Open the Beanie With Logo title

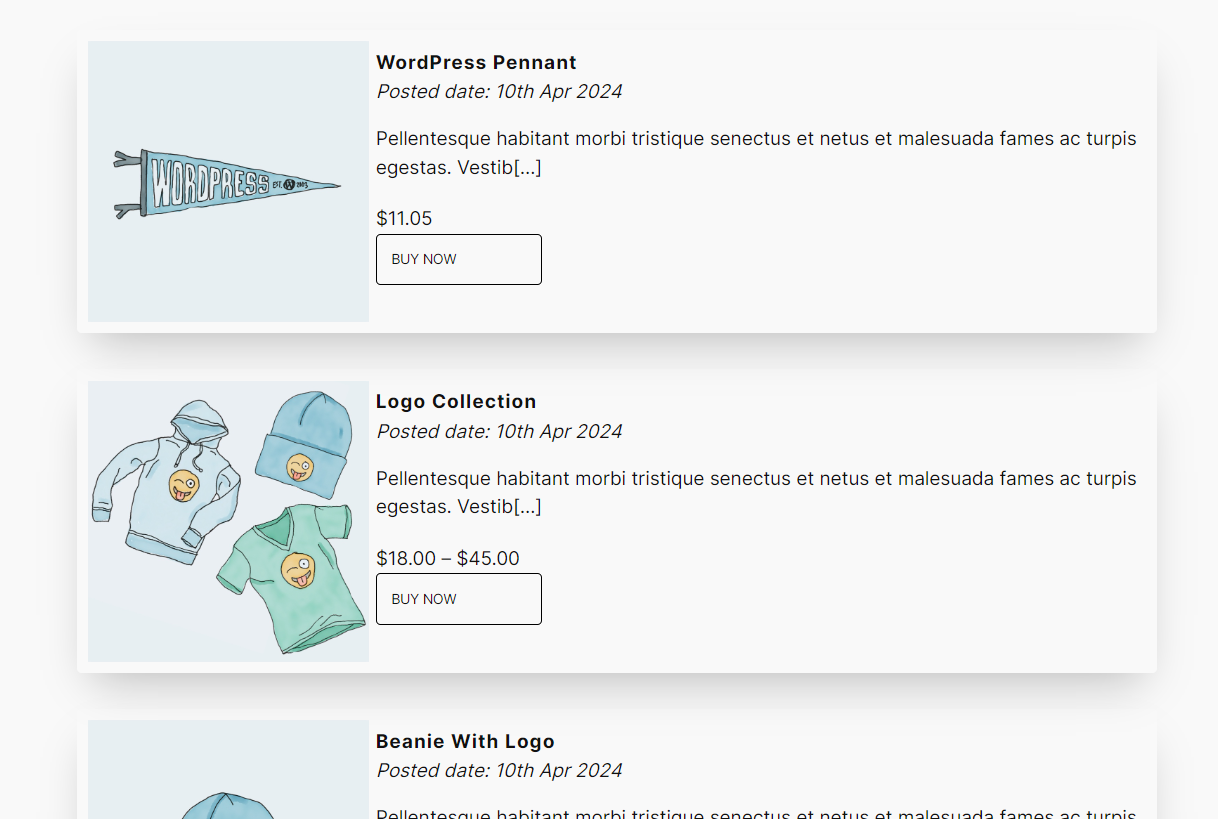465,741
